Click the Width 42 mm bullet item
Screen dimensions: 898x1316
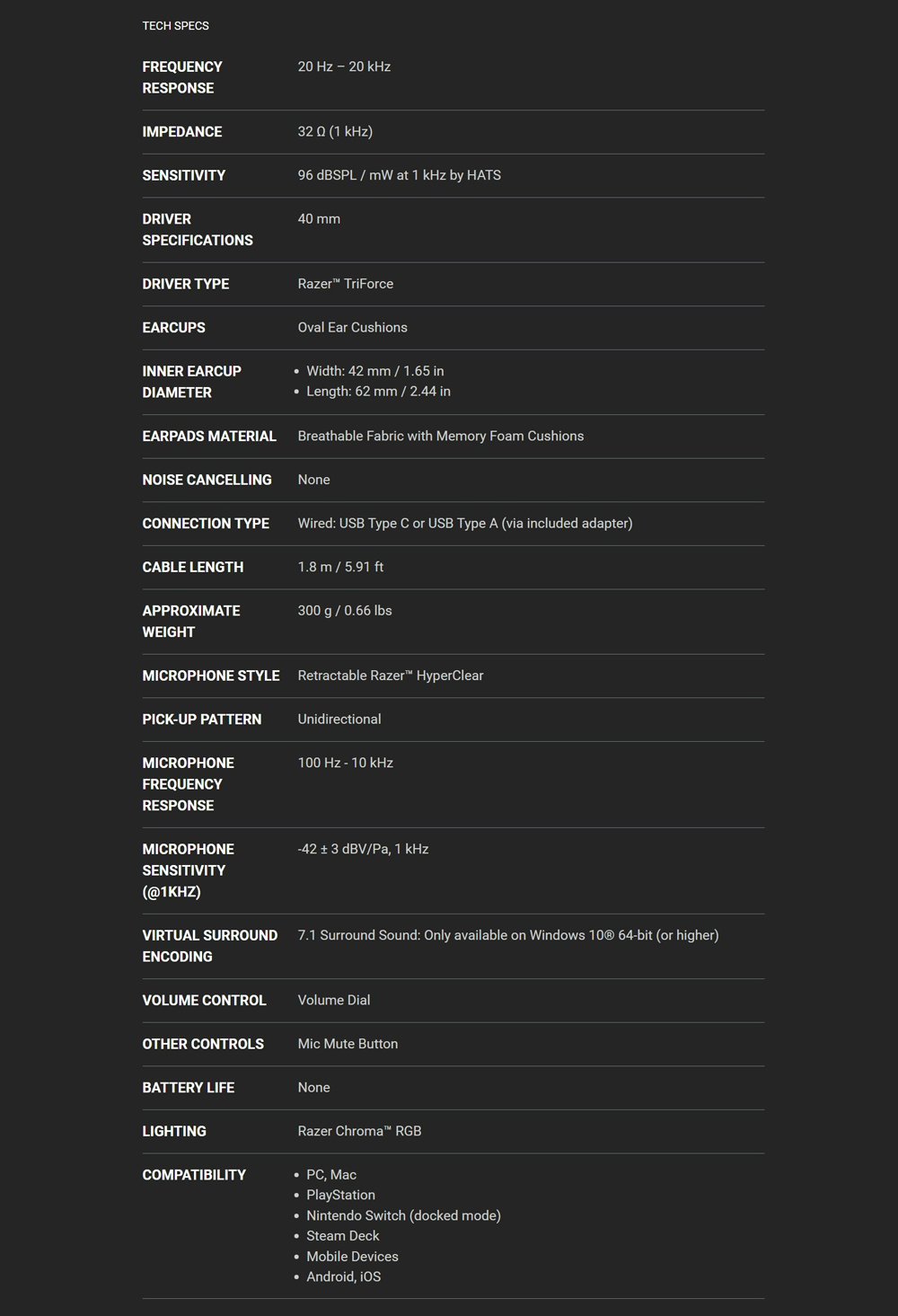pos(374,371)
